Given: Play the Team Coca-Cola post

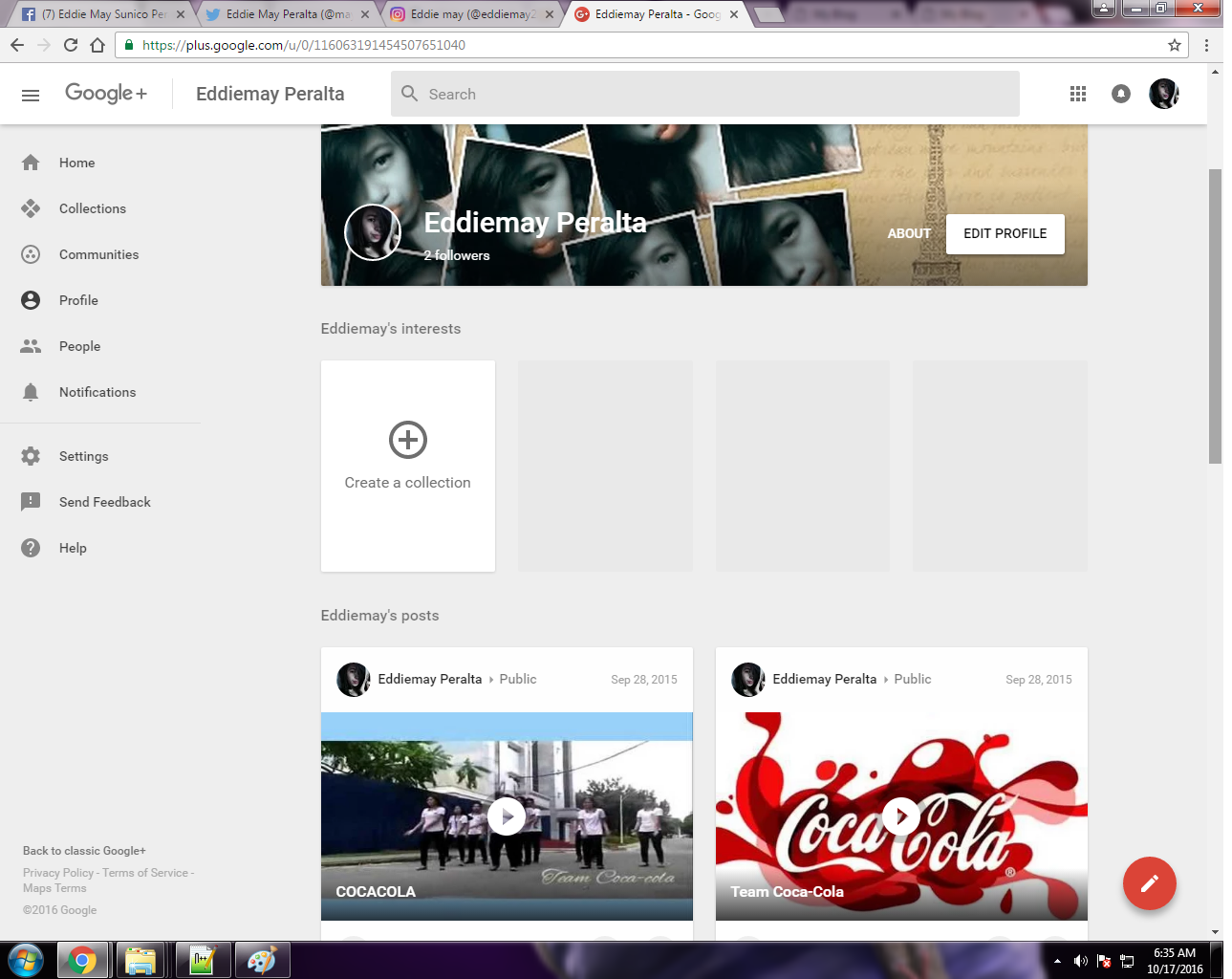Looking at the screenshot, I should point(901,816).
